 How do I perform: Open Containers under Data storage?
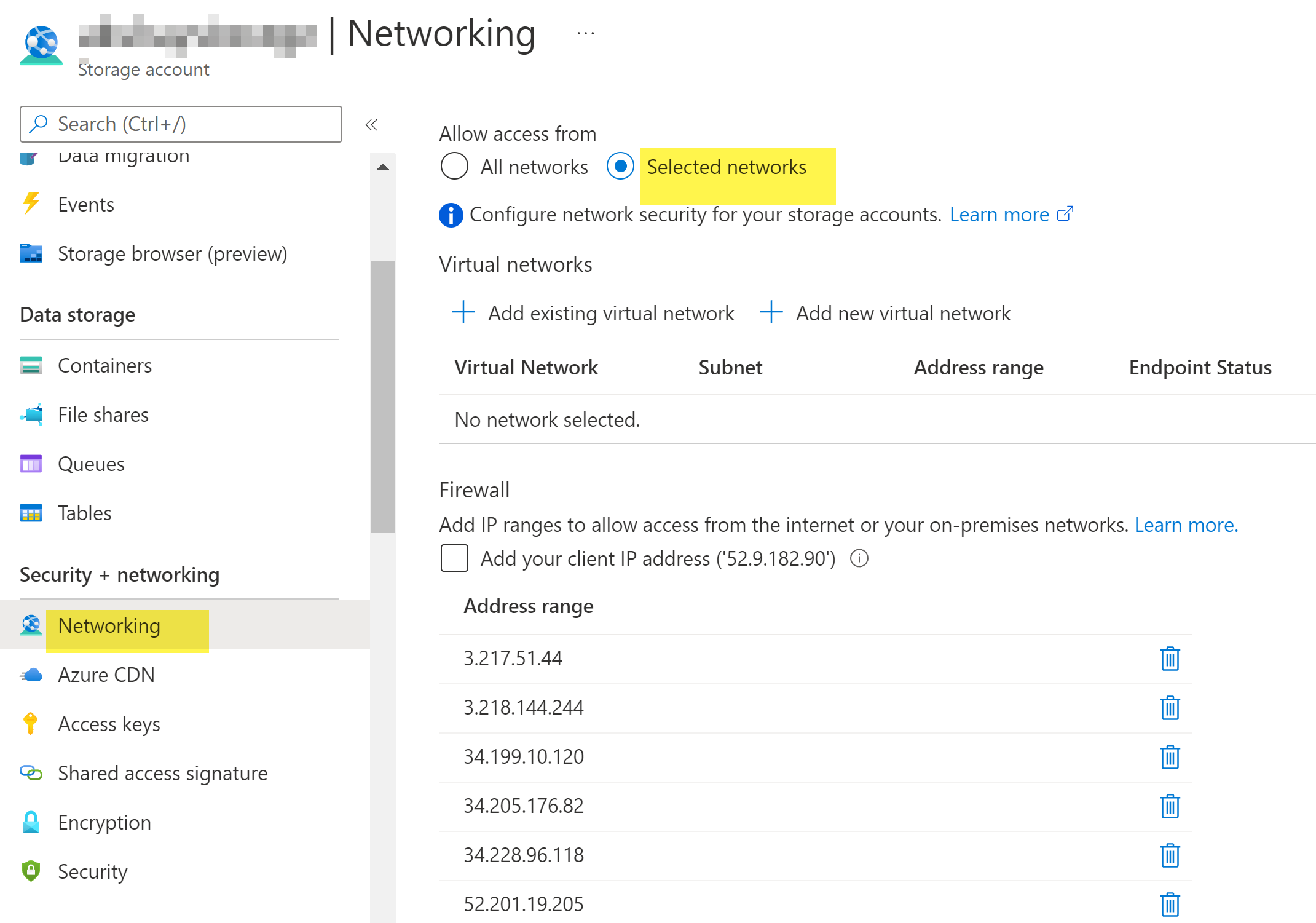click(104, 365)
